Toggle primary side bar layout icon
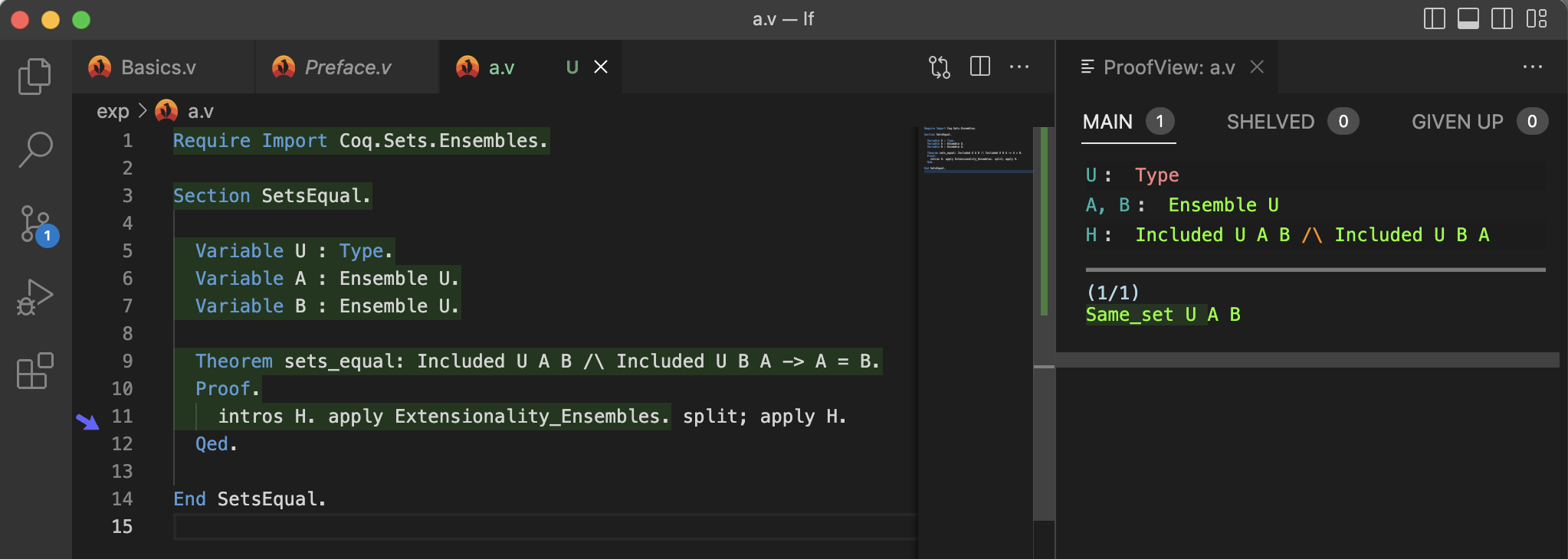This screenshot has width=1568, height=559. click(x=1435, y=18)
